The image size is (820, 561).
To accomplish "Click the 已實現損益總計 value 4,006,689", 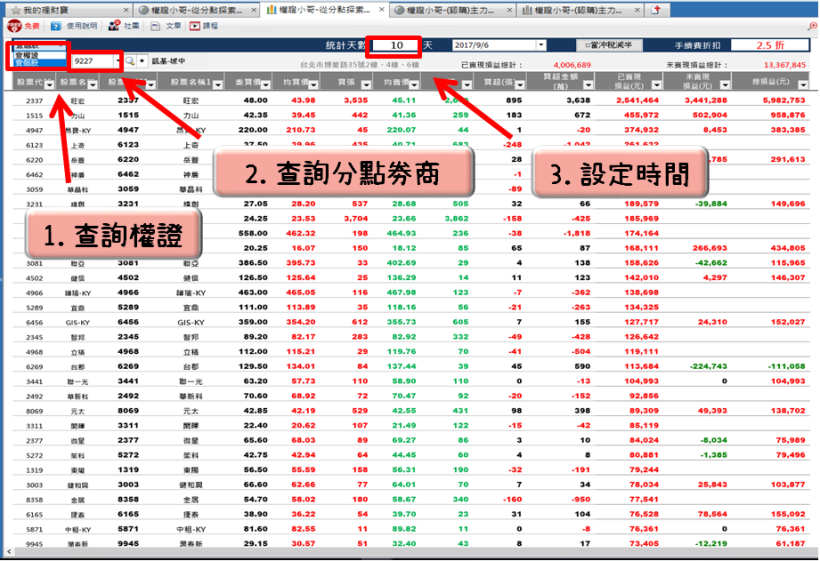I will (572, 65).
